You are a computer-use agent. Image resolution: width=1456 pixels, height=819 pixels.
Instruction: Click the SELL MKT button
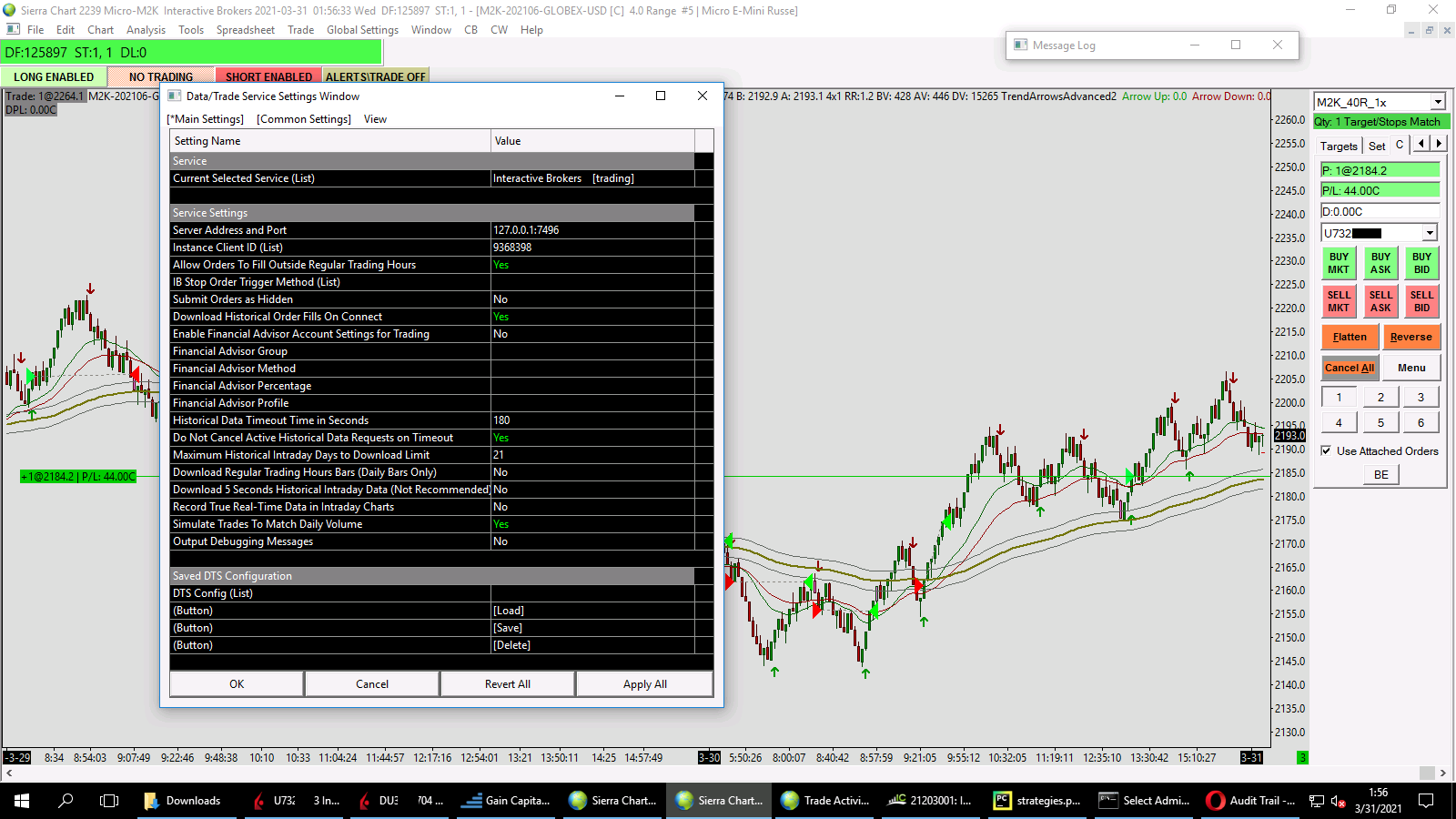[1339, 301]
